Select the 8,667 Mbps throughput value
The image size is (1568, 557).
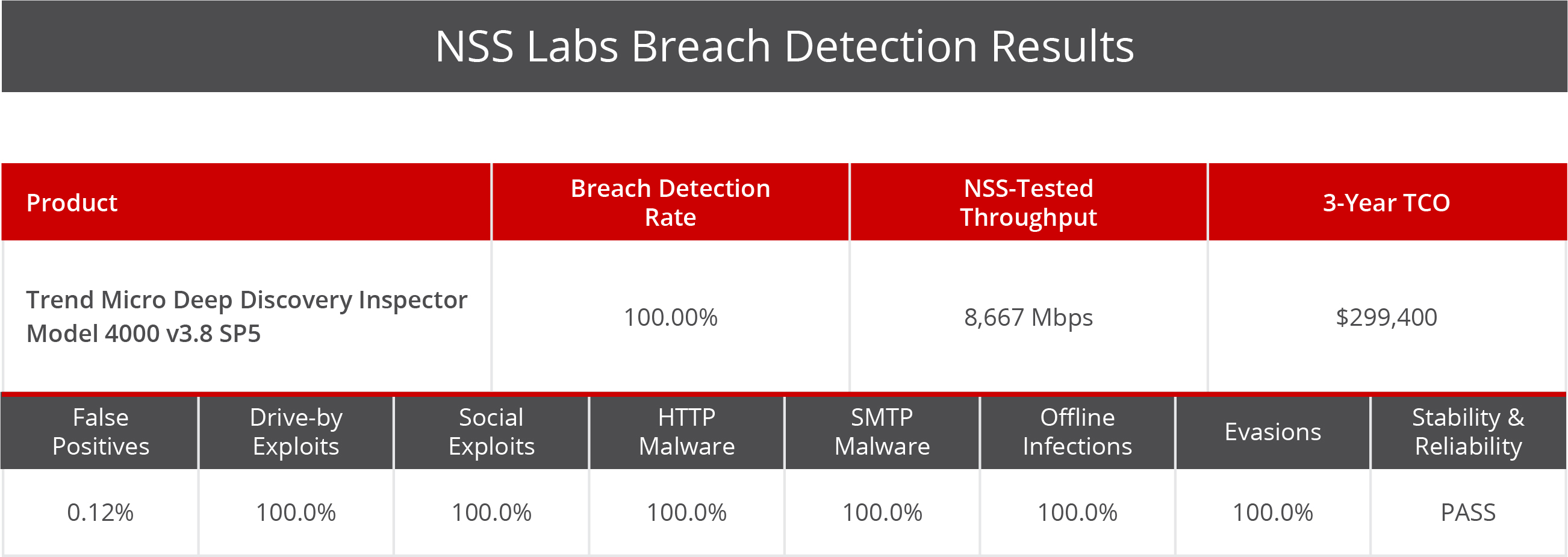pyautogui.click(x=1028, y=317)
